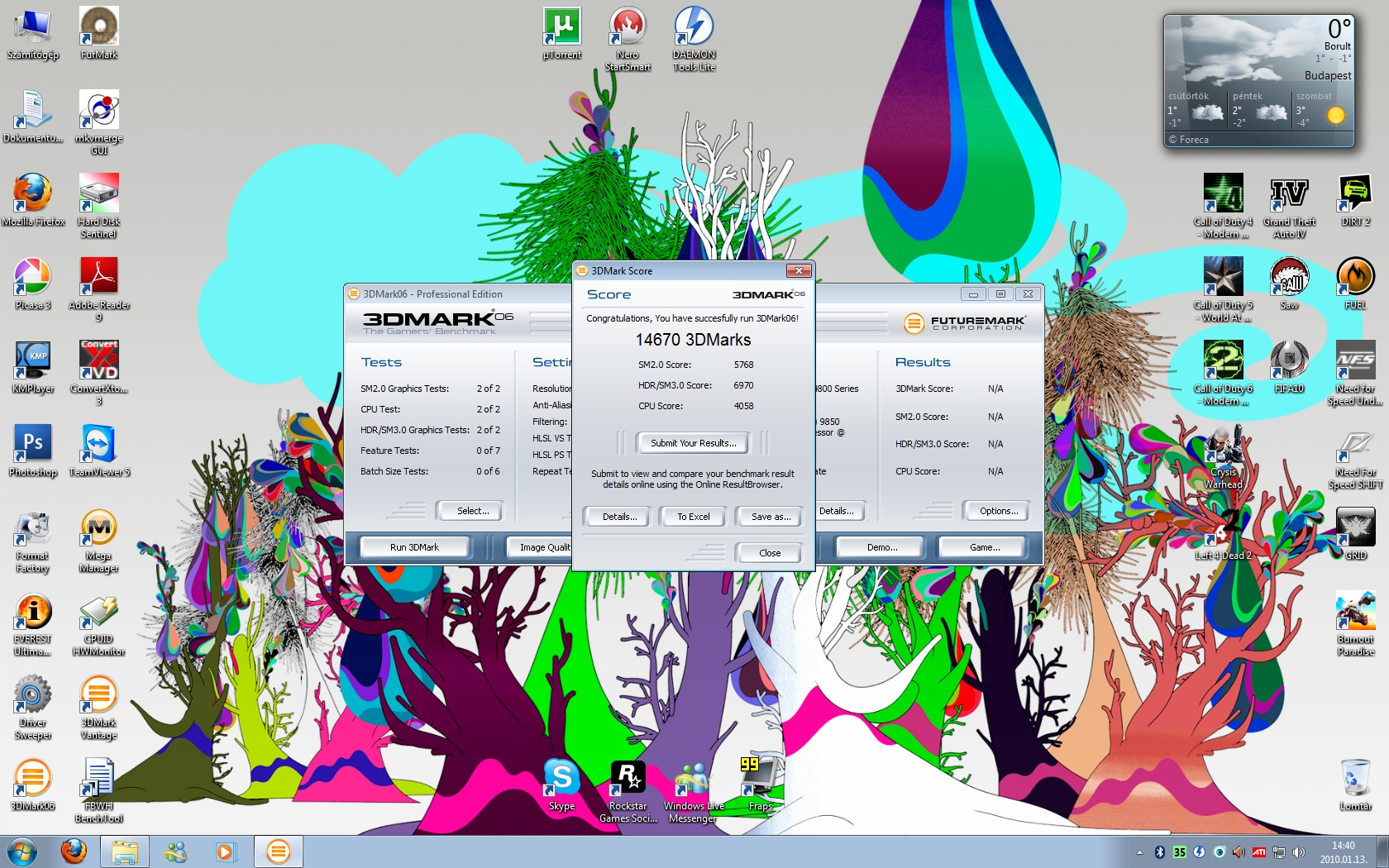Viewport: 1389px width, 868px height.
Task: Open Format Factory desktop icon
Action: pos(33,541)
